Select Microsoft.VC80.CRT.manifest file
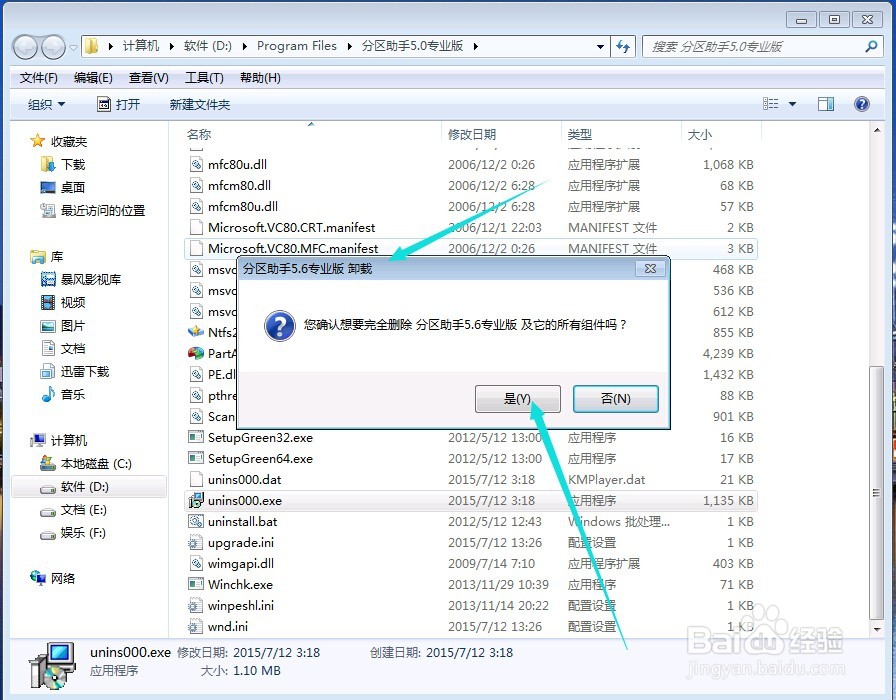This screenshot has height=700, width=896. (291, 227)
